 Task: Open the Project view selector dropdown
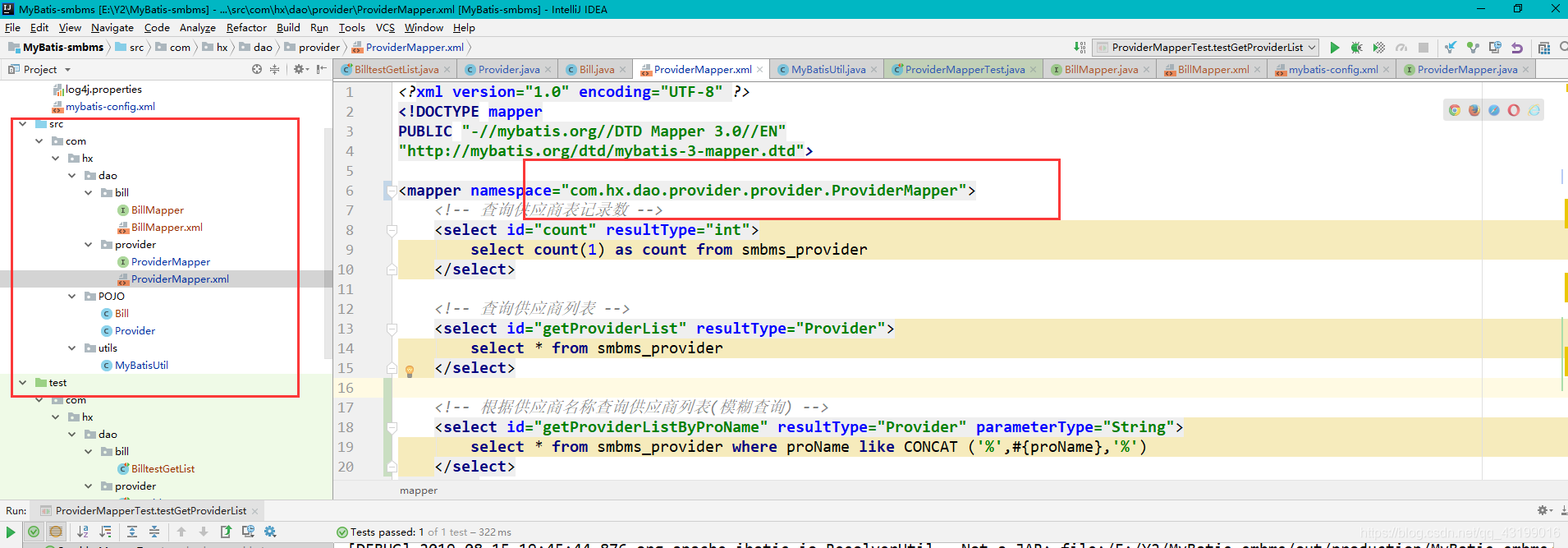click(39, 70)
